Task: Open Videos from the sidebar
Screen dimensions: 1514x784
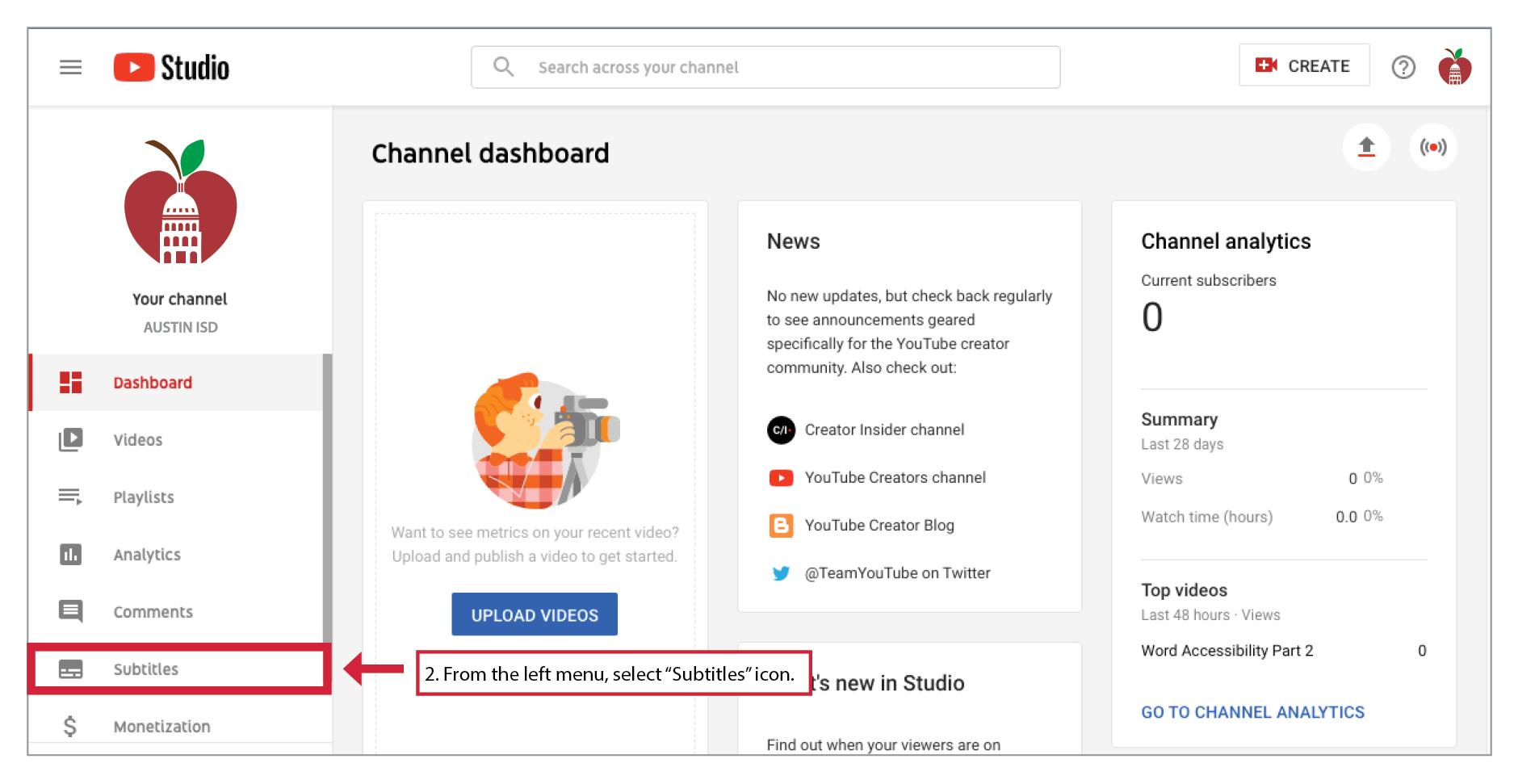Action: click(x=138, y=440)
